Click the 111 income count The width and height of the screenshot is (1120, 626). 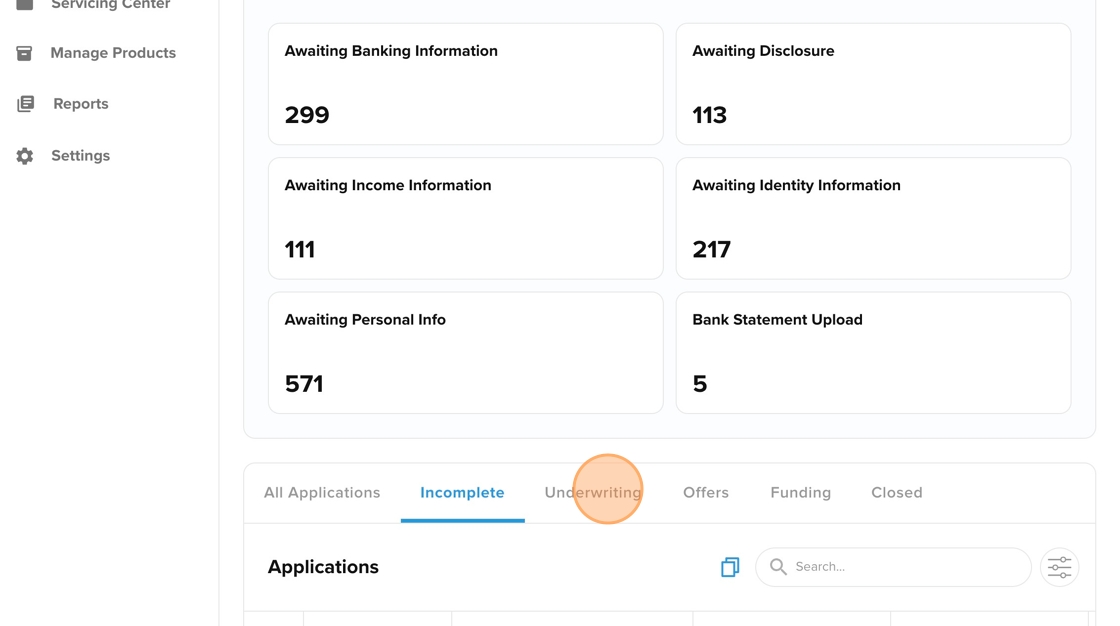[x=299, y=249]
